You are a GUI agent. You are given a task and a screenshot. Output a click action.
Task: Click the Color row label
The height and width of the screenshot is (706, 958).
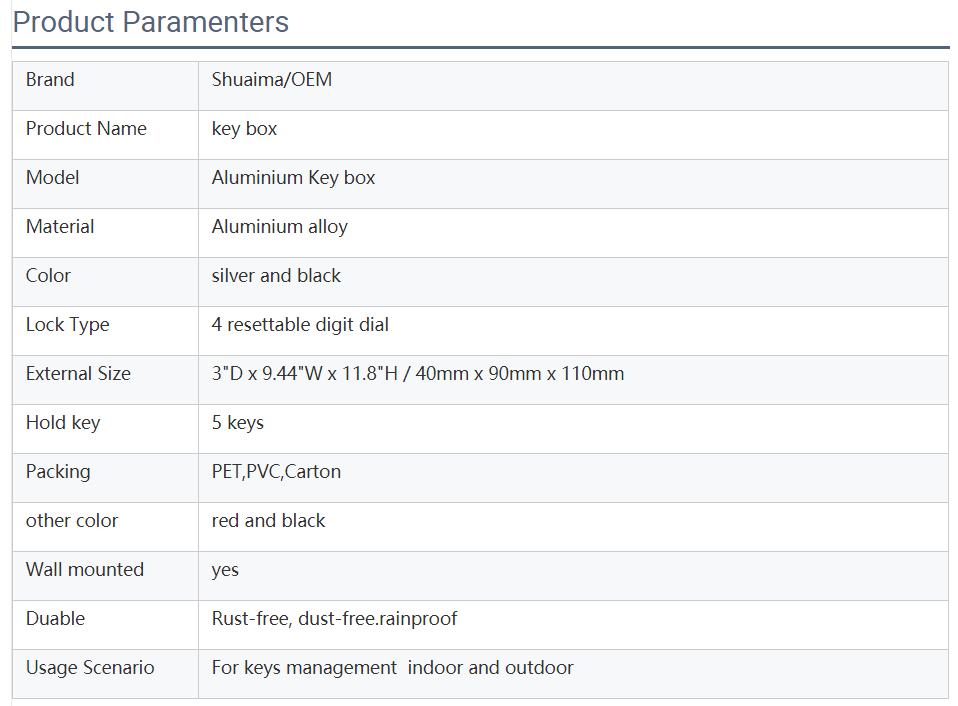[x=49, y=276]
